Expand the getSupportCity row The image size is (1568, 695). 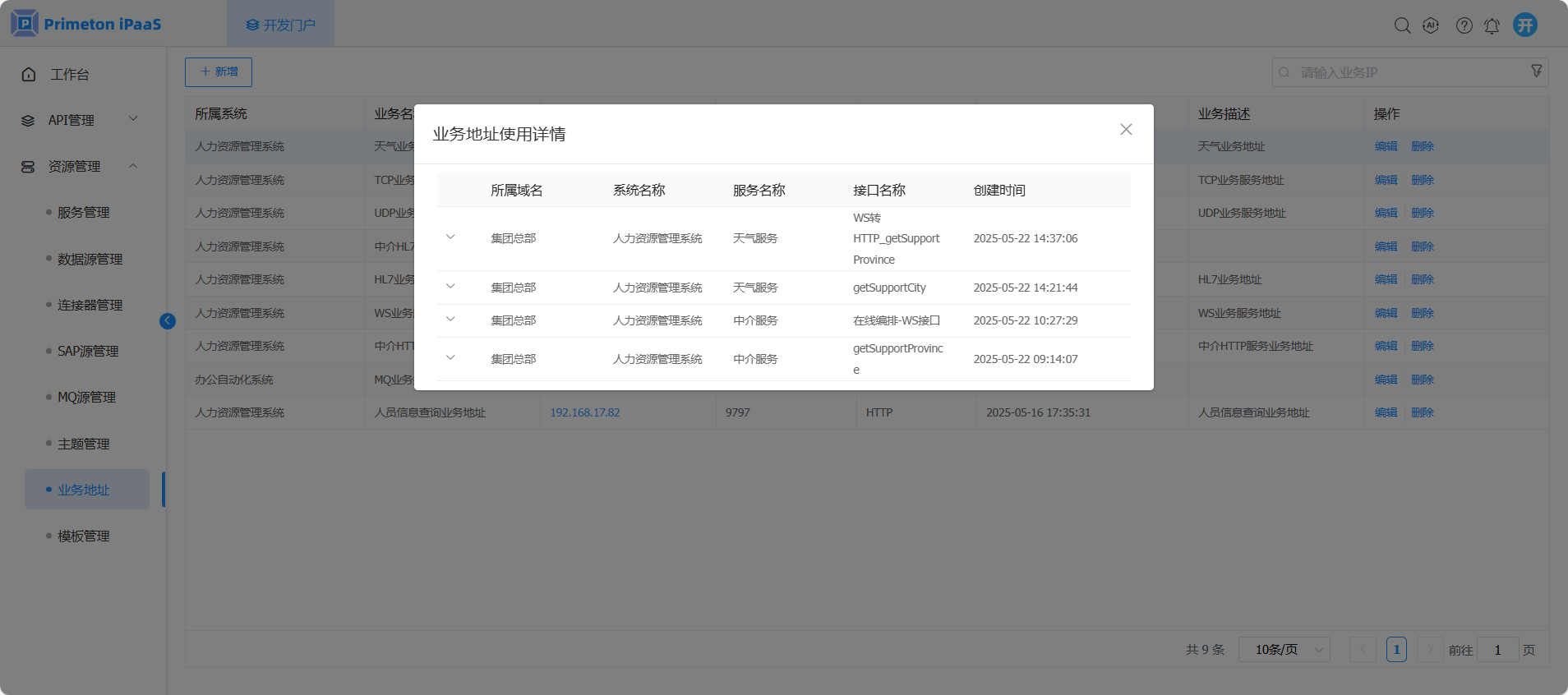click(450, 287)
